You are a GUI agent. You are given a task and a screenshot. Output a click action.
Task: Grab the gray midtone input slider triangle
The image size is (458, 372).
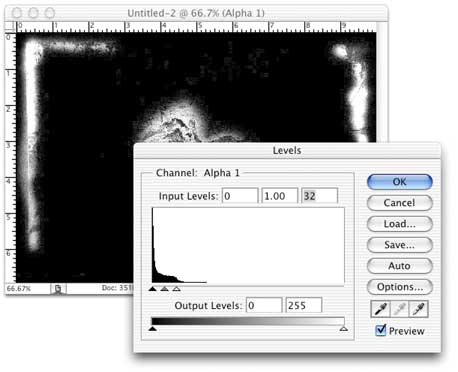pyautogui.click(x=165, y=289)
